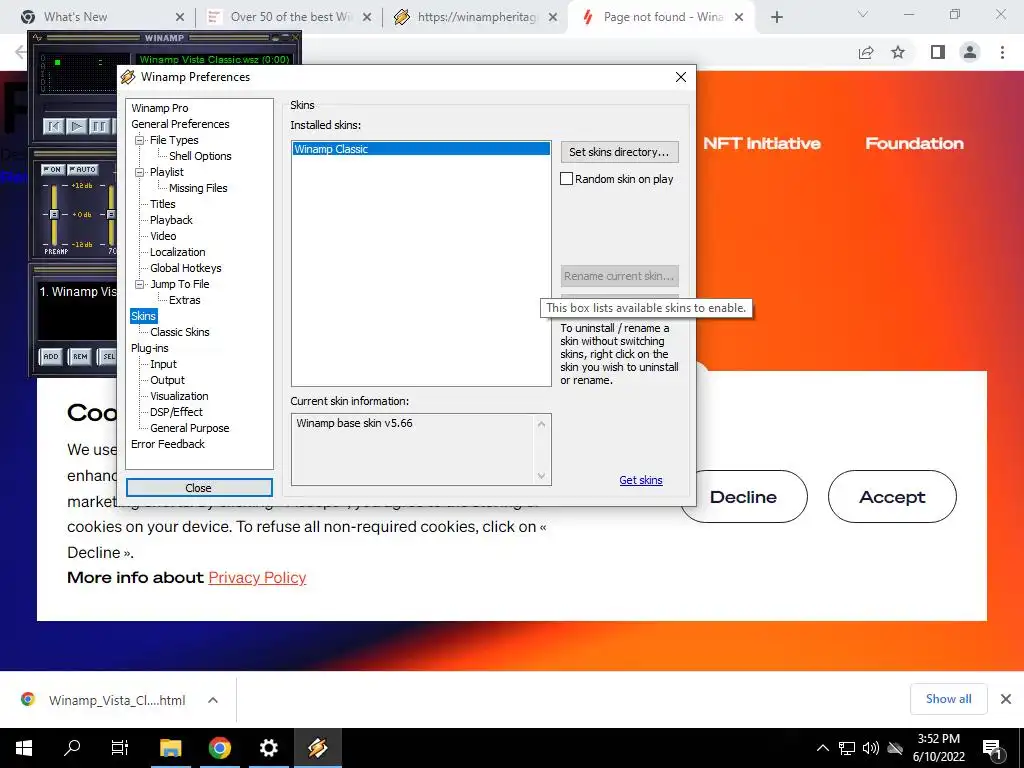Switch to the winampheritage browser tab

473,17
